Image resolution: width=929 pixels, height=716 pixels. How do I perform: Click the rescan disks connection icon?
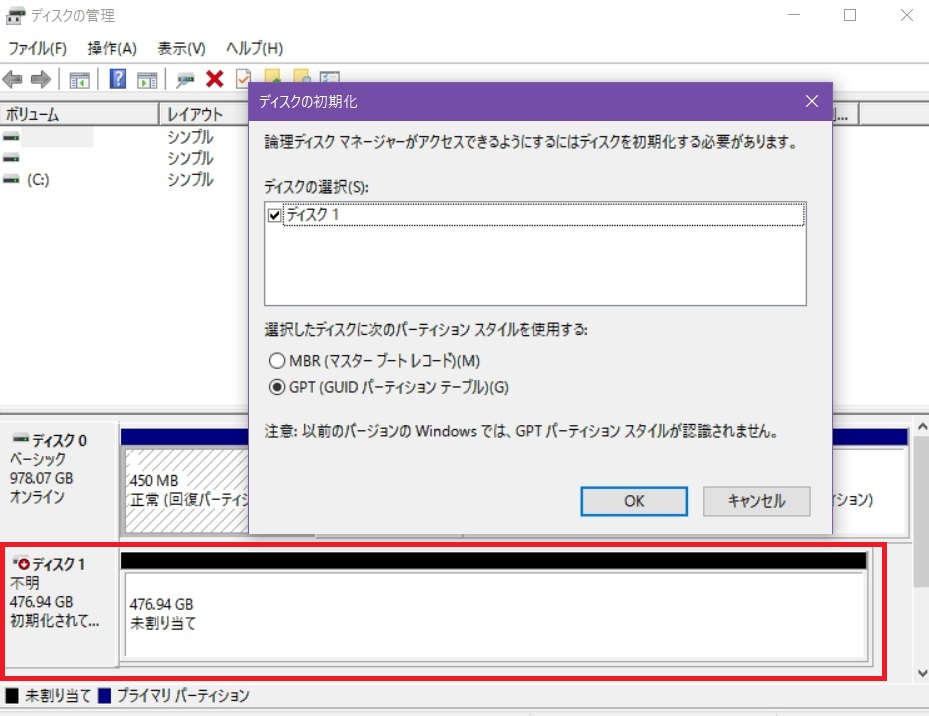(x=185, y=79)
